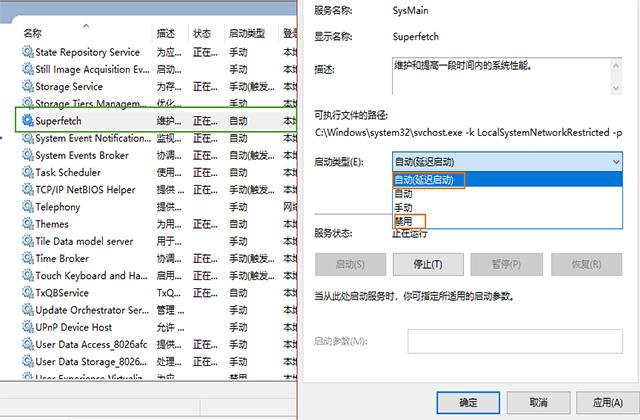Click gear icon of Themes service
Screen dimensions: 640x420
point(28,224)
